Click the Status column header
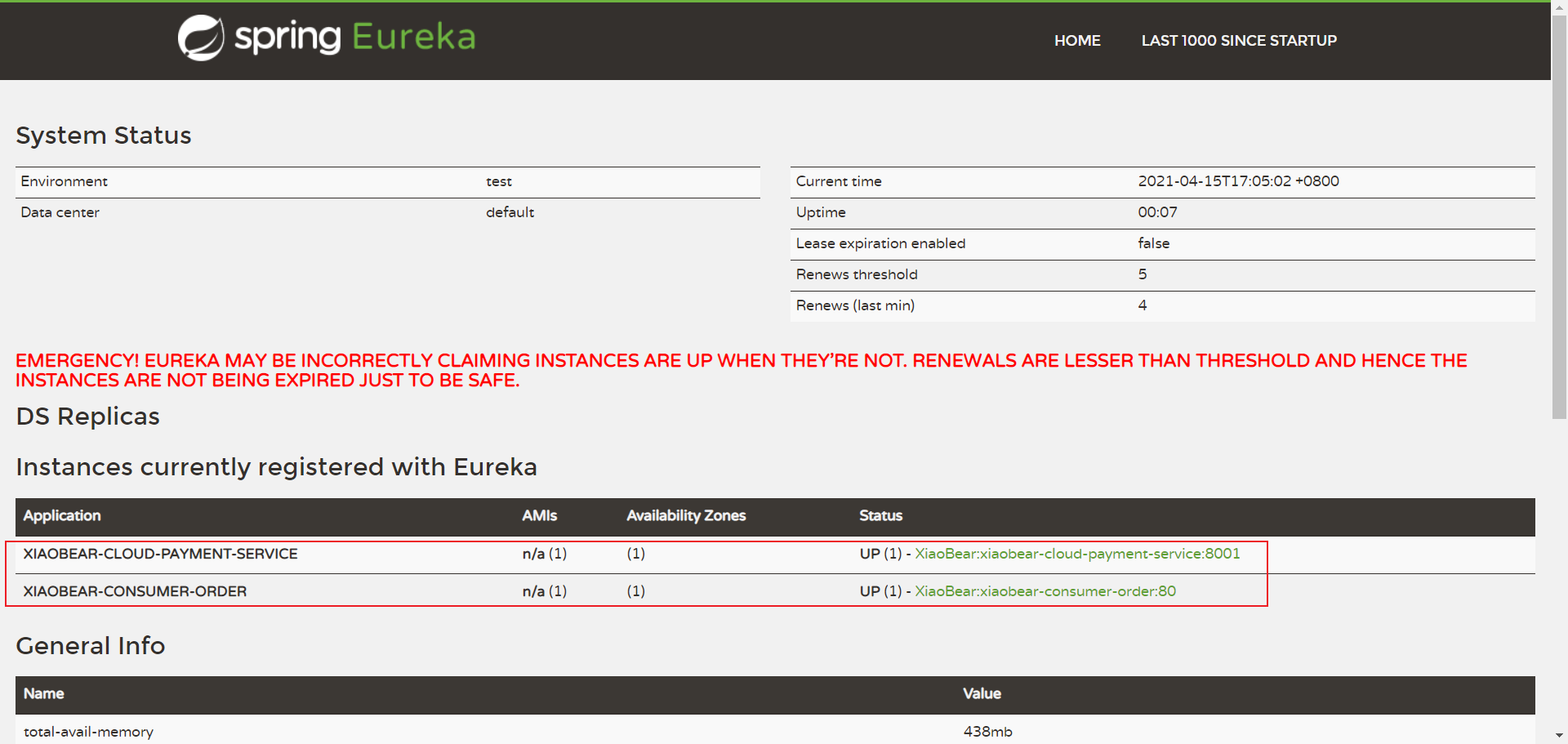 click(881, 516)
